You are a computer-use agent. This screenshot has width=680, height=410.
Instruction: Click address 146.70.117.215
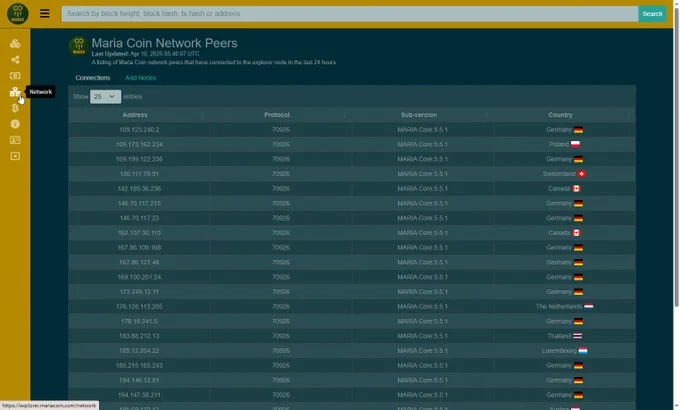click(x=139, y=203)
